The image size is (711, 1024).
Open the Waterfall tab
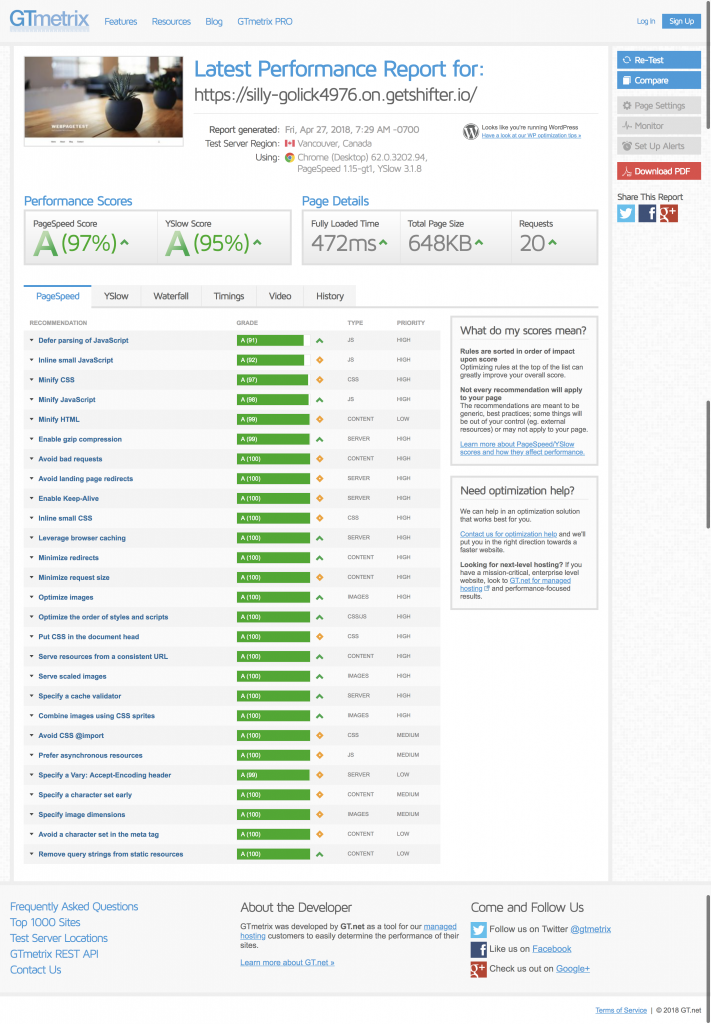point(171,296)
